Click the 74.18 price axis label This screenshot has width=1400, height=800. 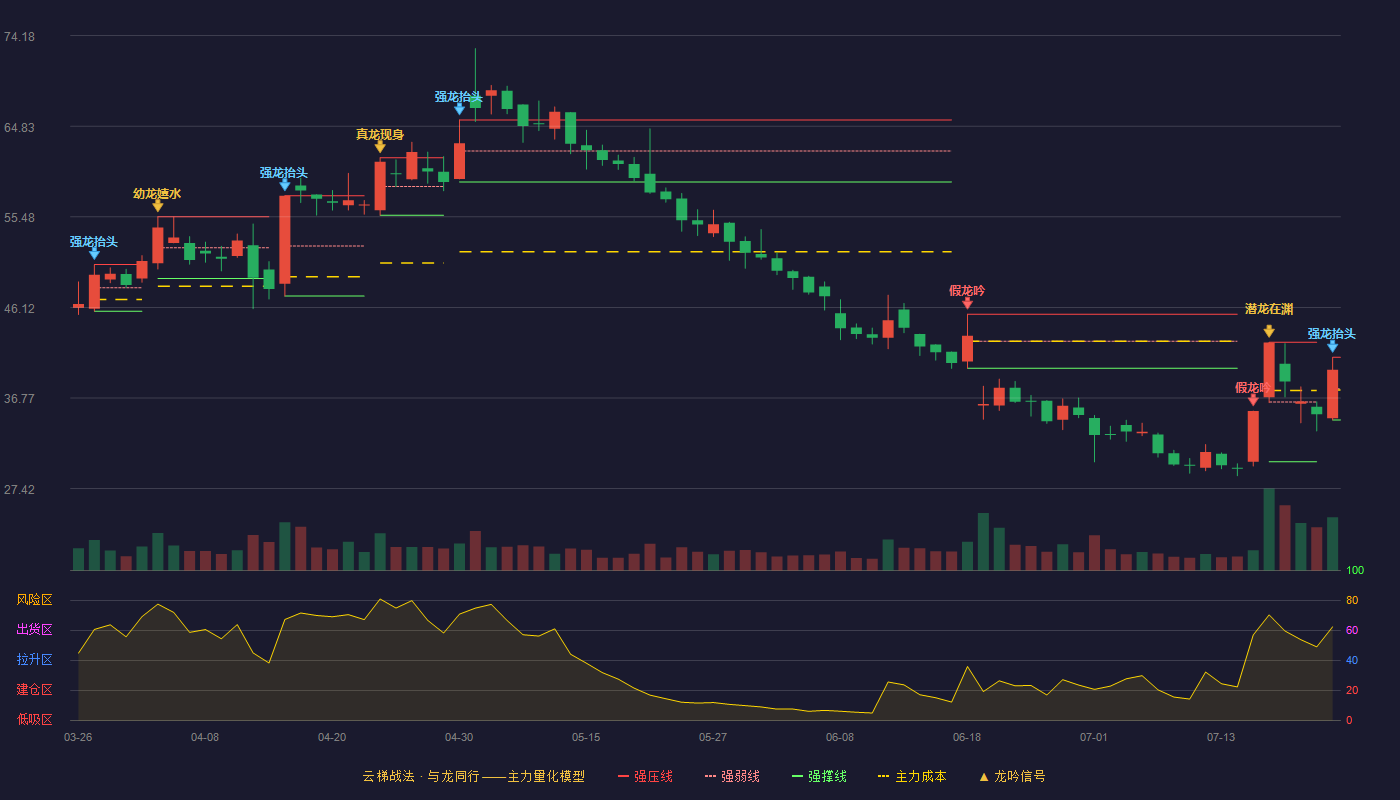tap(19, 37)
